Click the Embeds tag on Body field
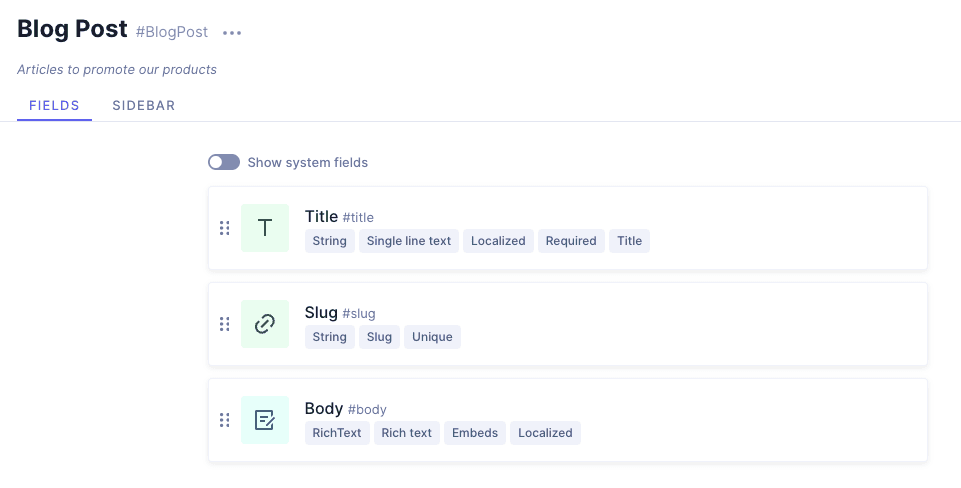Screen dimensions: 961x488 tap(474, 433)
